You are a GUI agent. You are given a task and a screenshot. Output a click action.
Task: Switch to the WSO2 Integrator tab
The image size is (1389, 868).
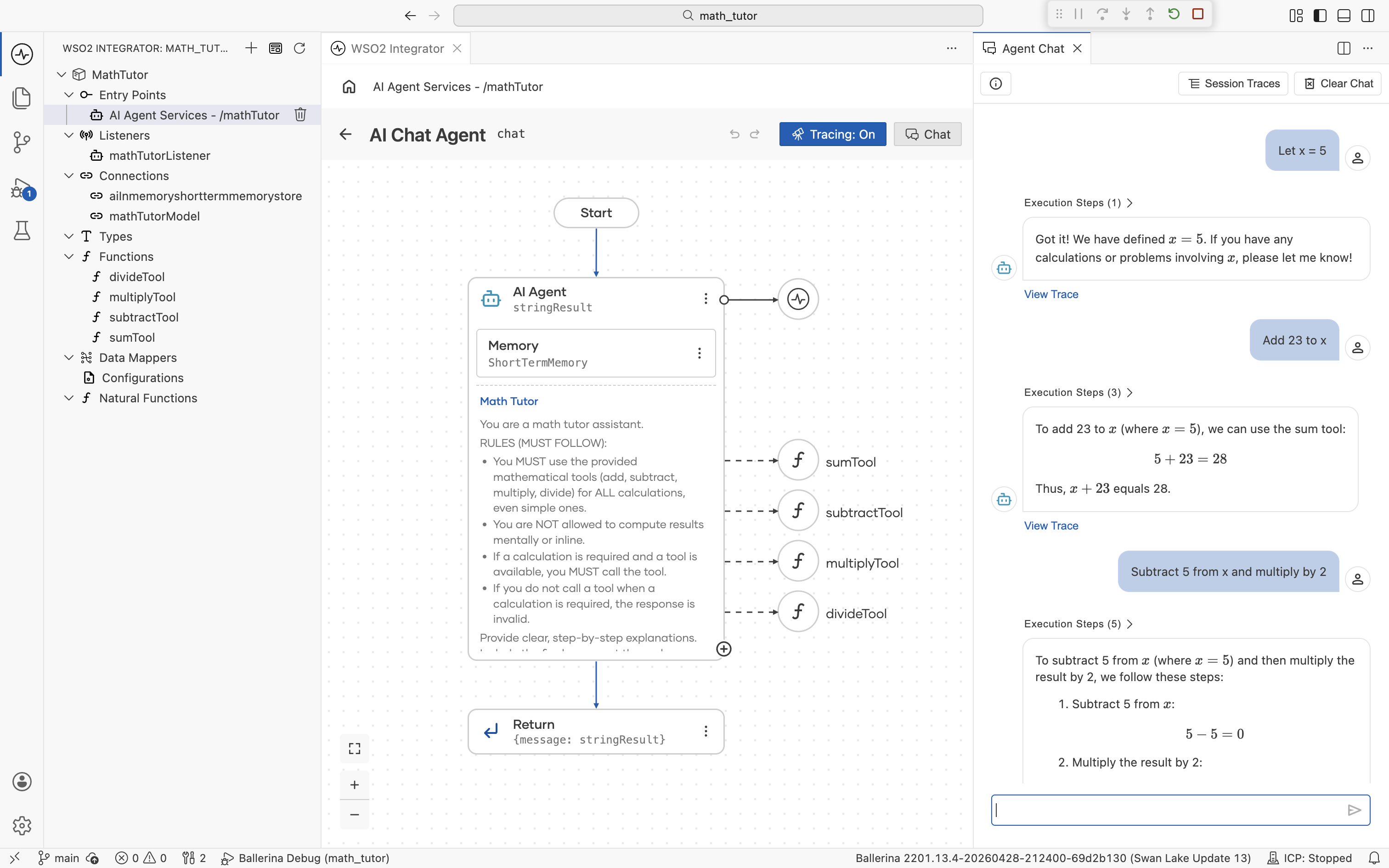(x=396, y=49)
